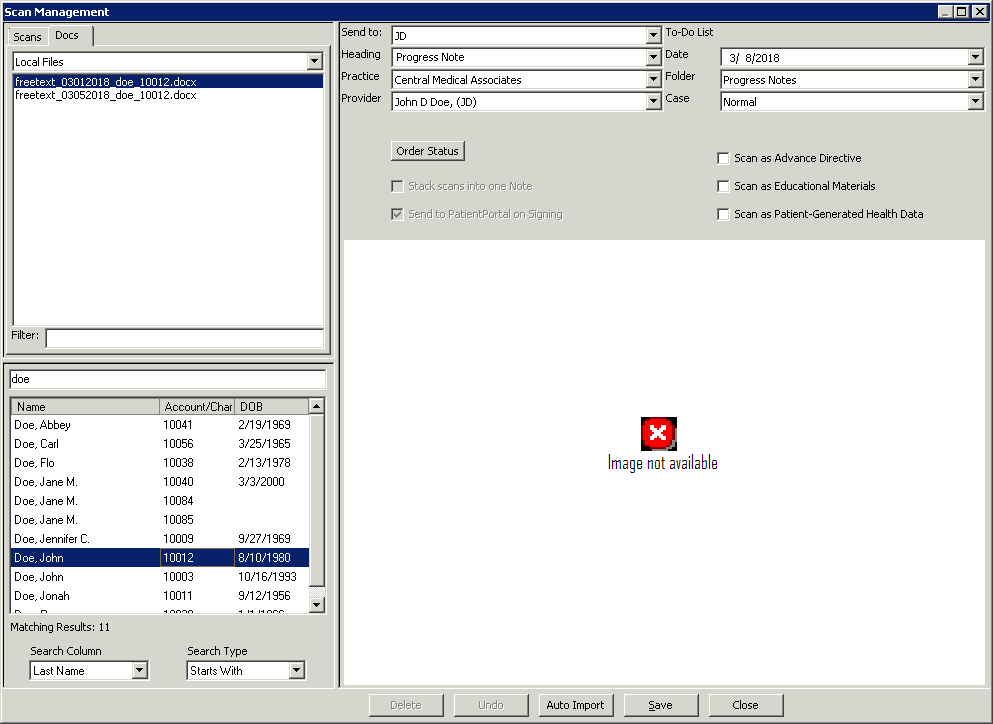
Task: Toggle Scan as Patient-Generated Health Data
Action: point(723,214)
